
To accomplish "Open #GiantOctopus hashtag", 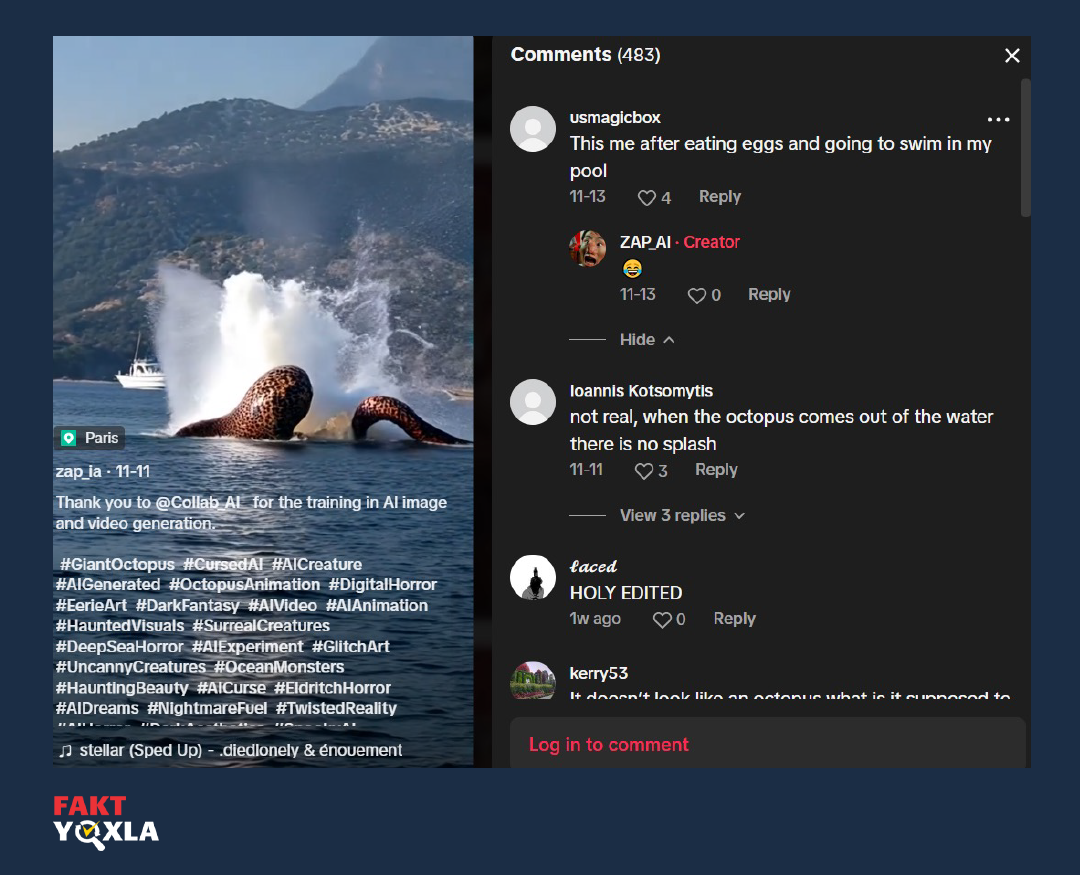I will click(117, 564).
